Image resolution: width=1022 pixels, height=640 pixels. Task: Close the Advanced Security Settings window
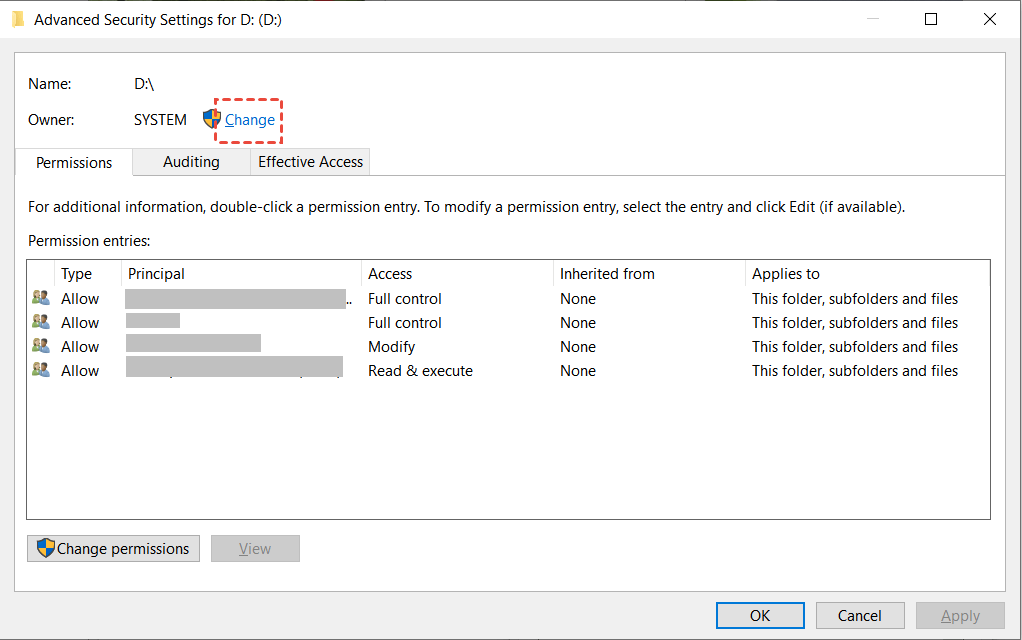pos(991,19)
